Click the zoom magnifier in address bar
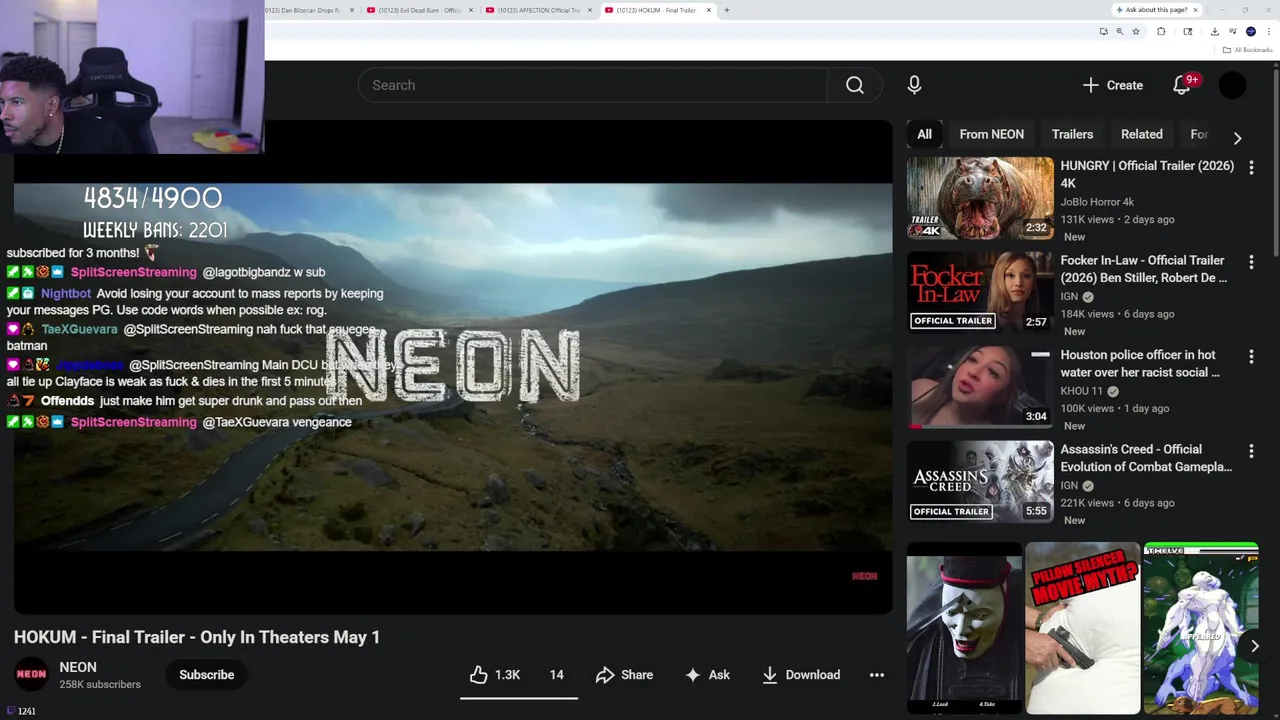The image size is (1280, 720). click(x=1119, y=31)
